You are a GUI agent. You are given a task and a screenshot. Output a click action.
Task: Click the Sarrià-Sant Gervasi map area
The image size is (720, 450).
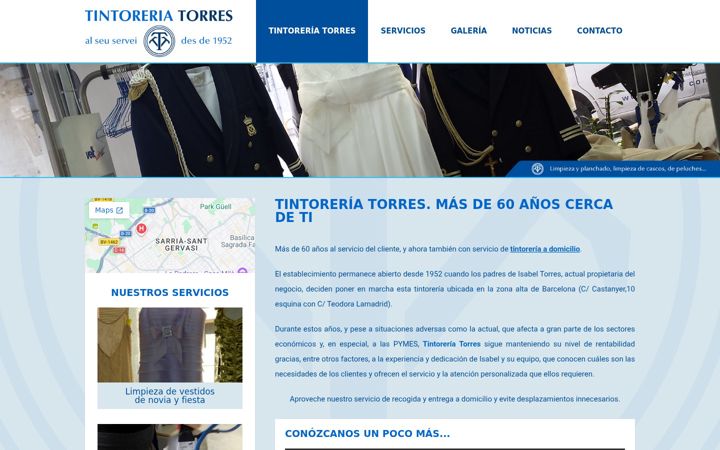pyautogui.click(x=181, y=244)
